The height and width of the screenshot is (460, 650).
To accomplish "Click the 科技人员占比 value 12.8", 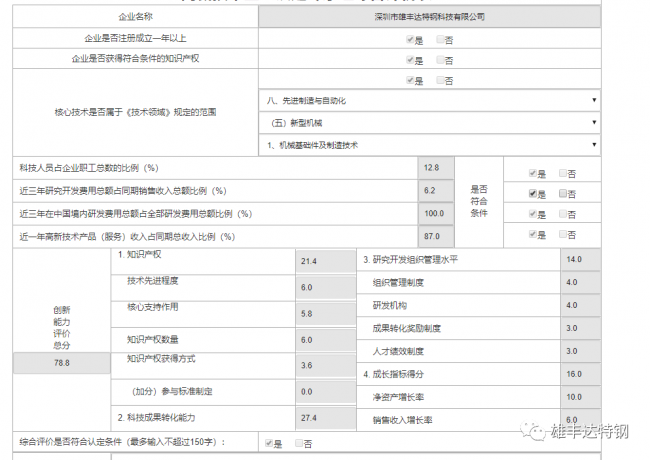I will (436, 168).
